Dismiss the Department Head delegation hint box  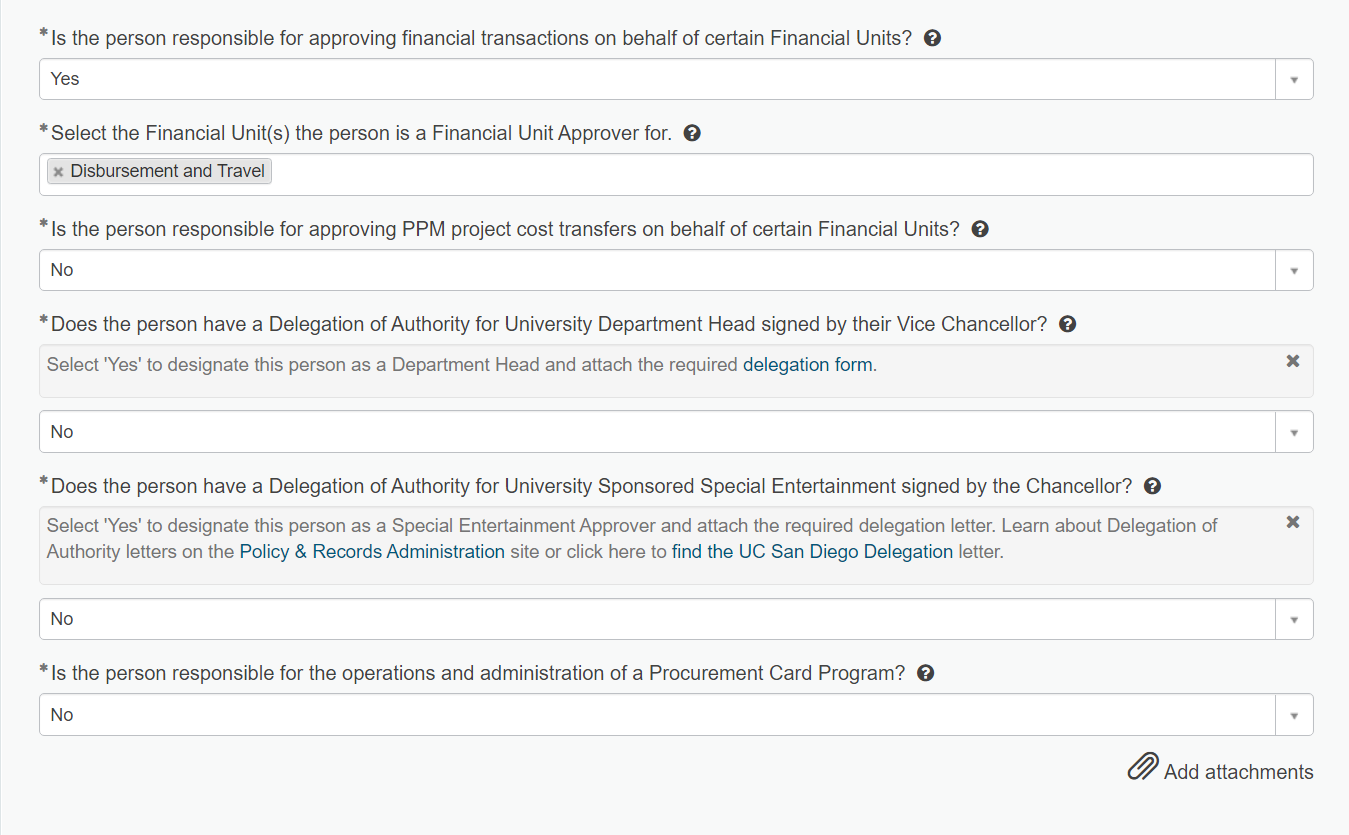point(1293,361)
